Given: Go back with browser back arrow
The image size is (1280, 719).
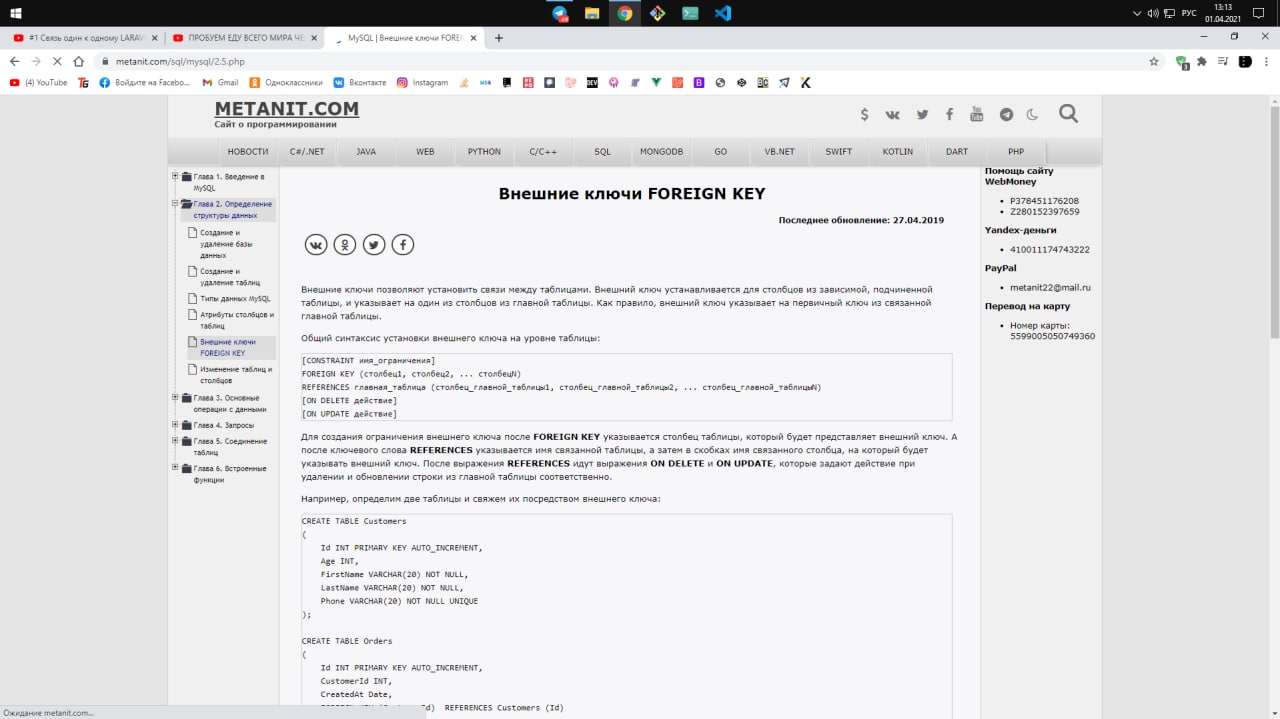Looking at the screenshot, I should (14, 61).
